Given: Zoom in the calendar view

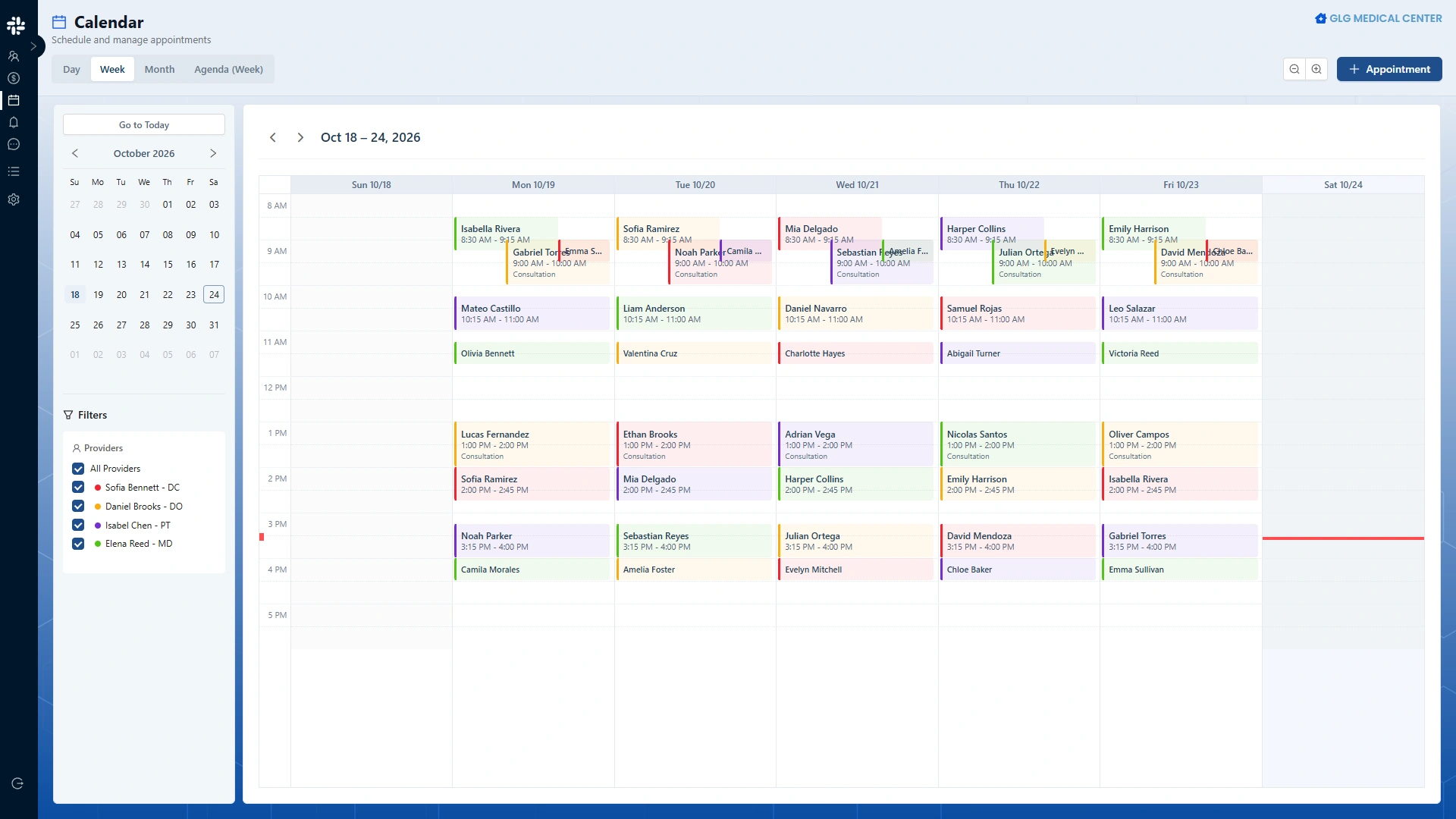Looking at the screenshot, I should (x=1316, y=69).
